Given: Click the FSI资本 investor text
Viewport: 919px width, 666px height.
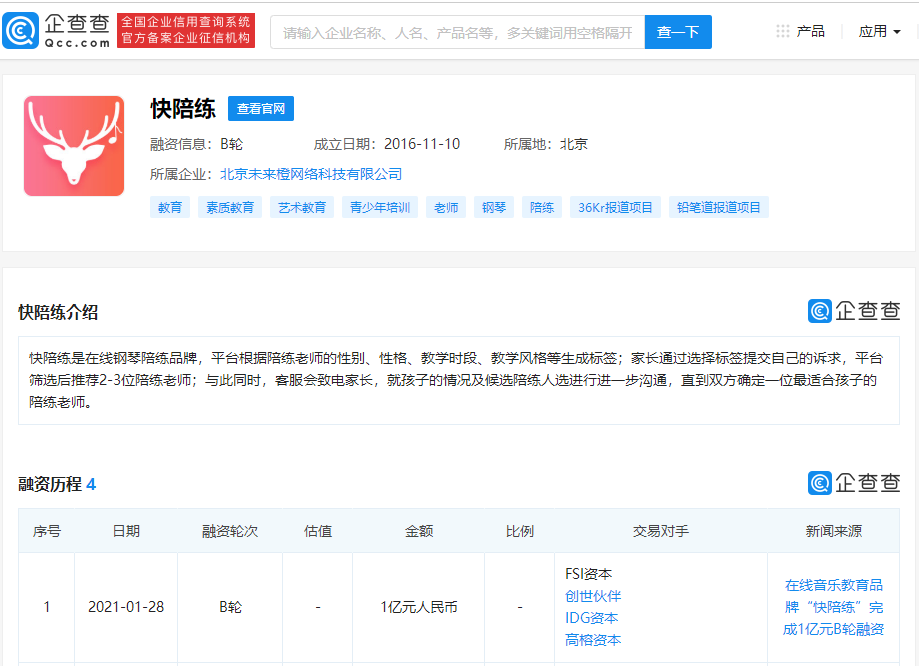Looking at the screenshot, I should coord(588,574).
